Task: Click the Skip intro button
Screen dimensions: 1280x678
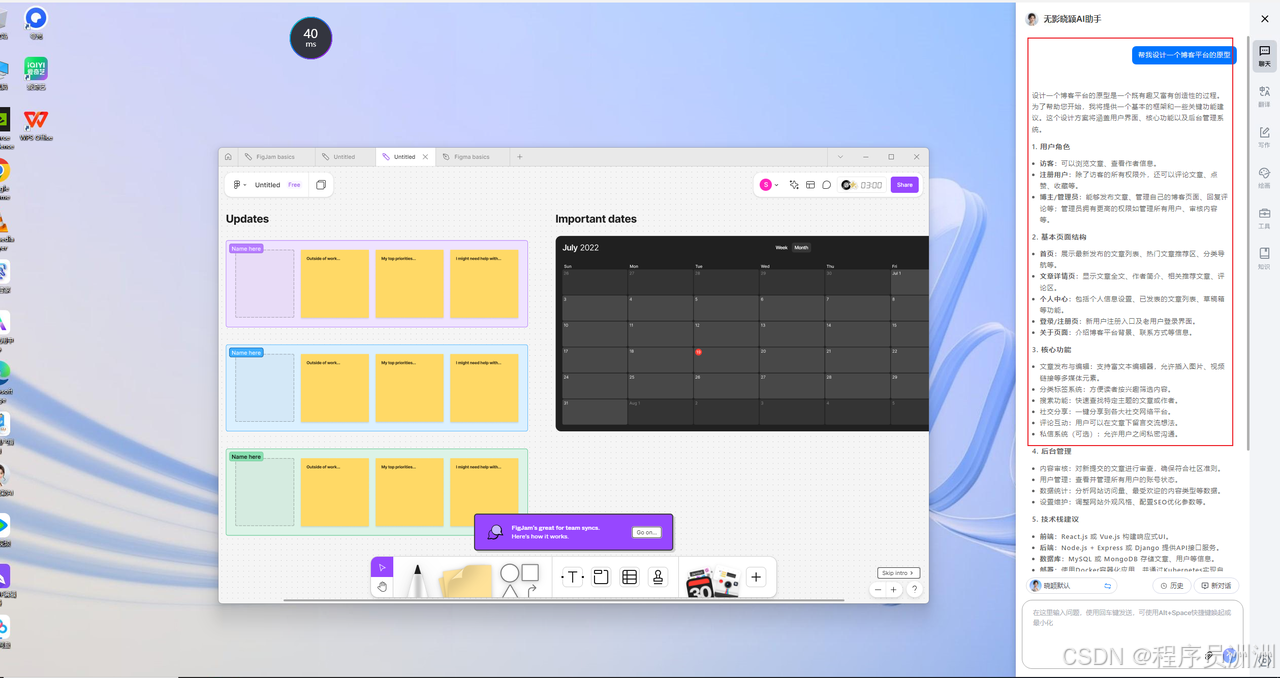Action: 899,573
